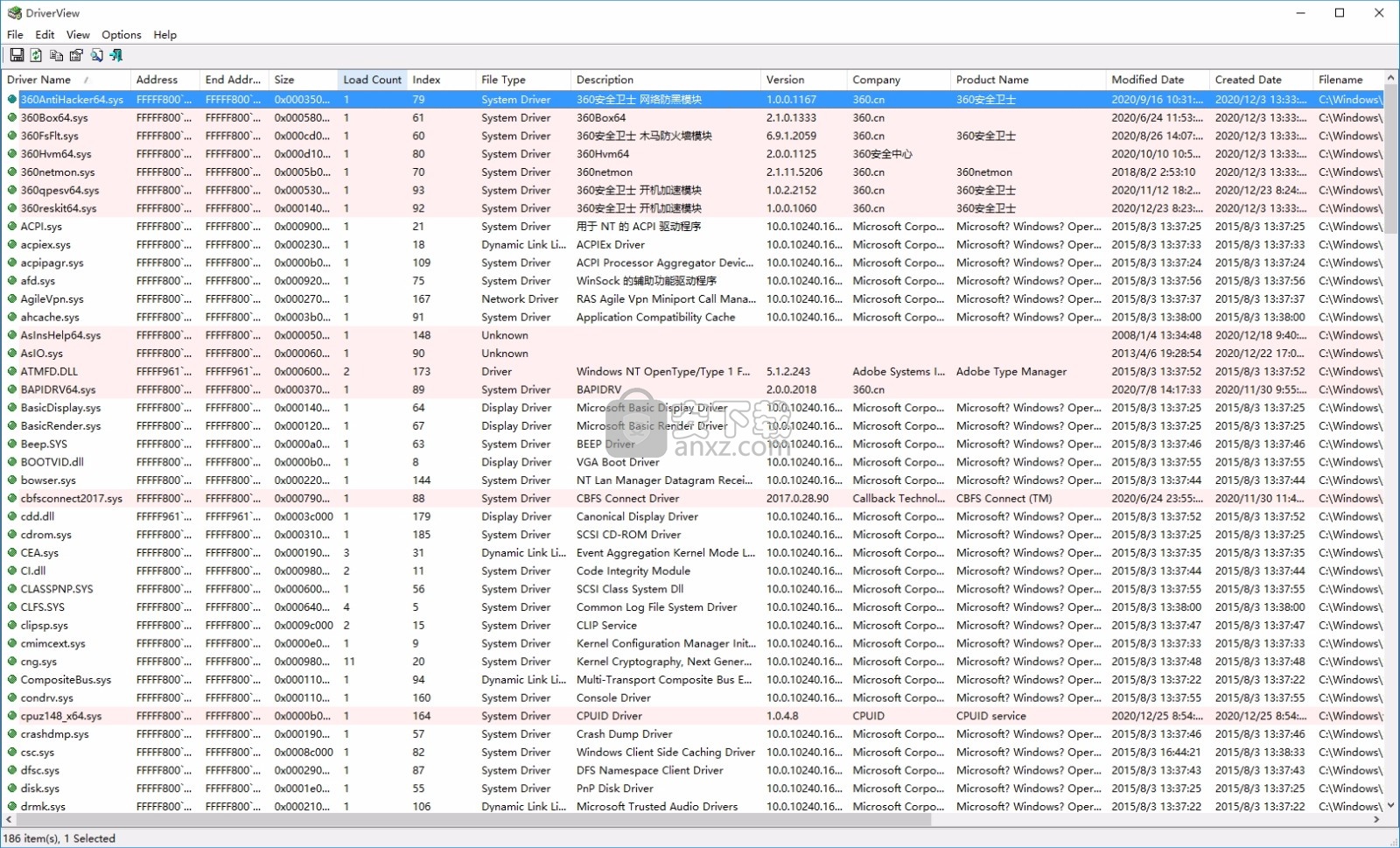The width and height of the screenshot is (1400, 848).
Task: Click green status icon for cng.sys
Action: pos(12,662)
